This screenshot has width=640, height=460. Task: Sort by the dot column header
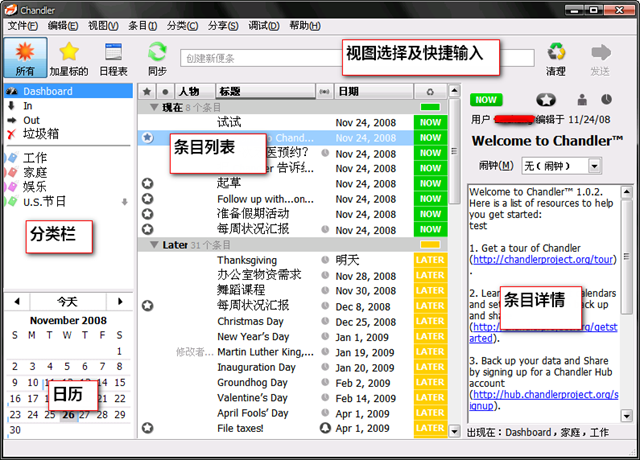165,92
